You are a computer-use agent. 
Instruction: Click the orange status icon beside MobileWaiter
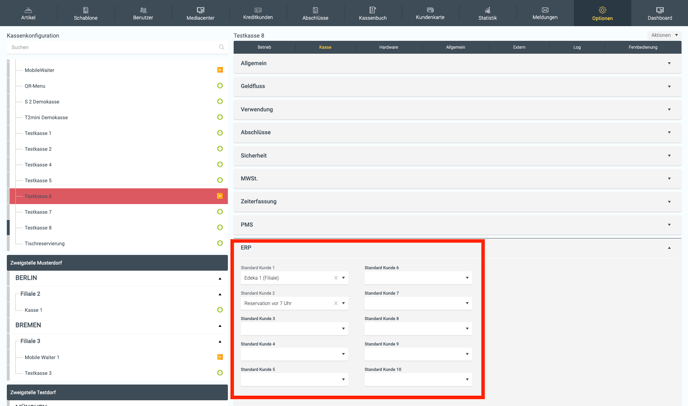pyautogui.click(x=220, y=70)
